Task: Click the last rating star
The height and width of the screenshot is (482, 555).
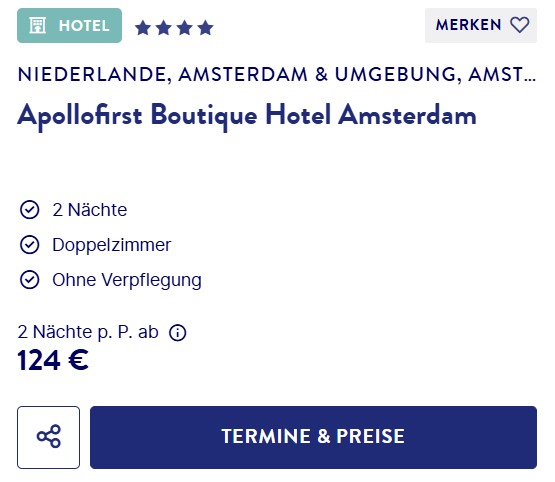Action: [206, 28]
